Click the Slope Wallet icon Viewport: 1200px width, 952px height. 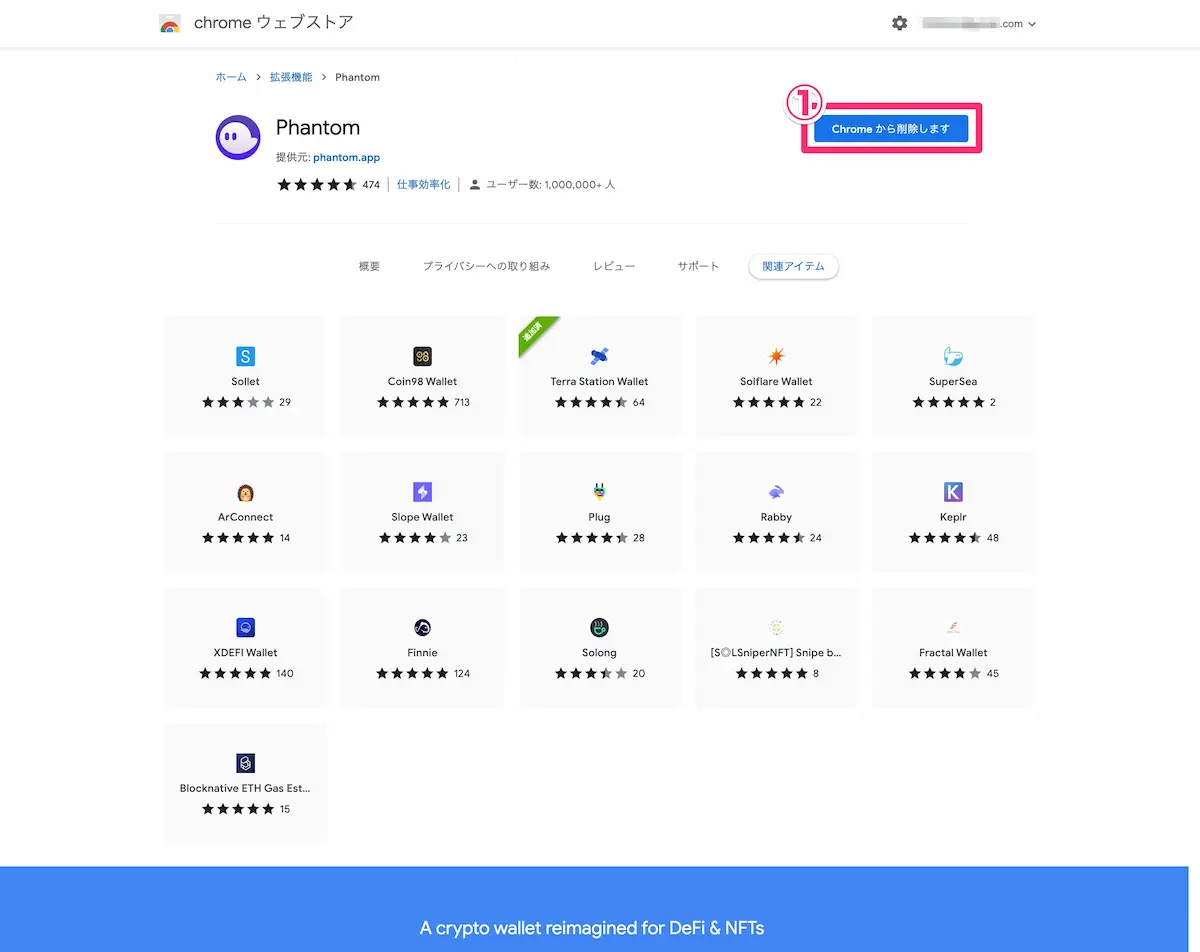point(422,492)
